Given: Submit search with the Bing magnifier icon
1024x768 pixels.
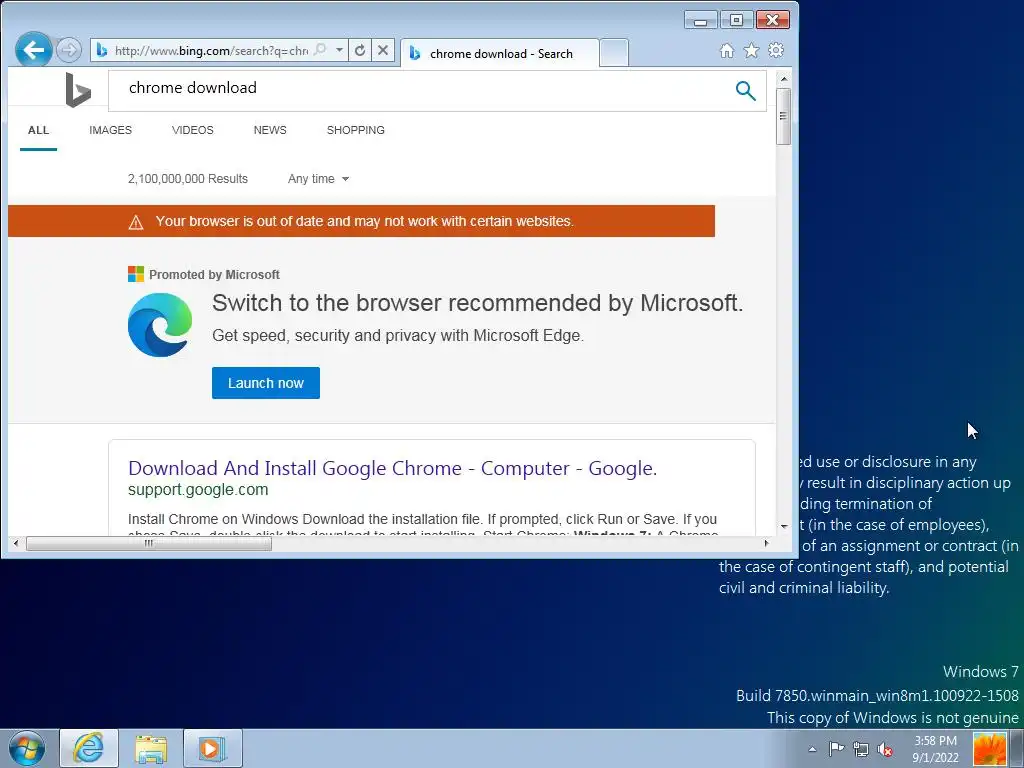Looking at the screenshot, I should point(745,90).
